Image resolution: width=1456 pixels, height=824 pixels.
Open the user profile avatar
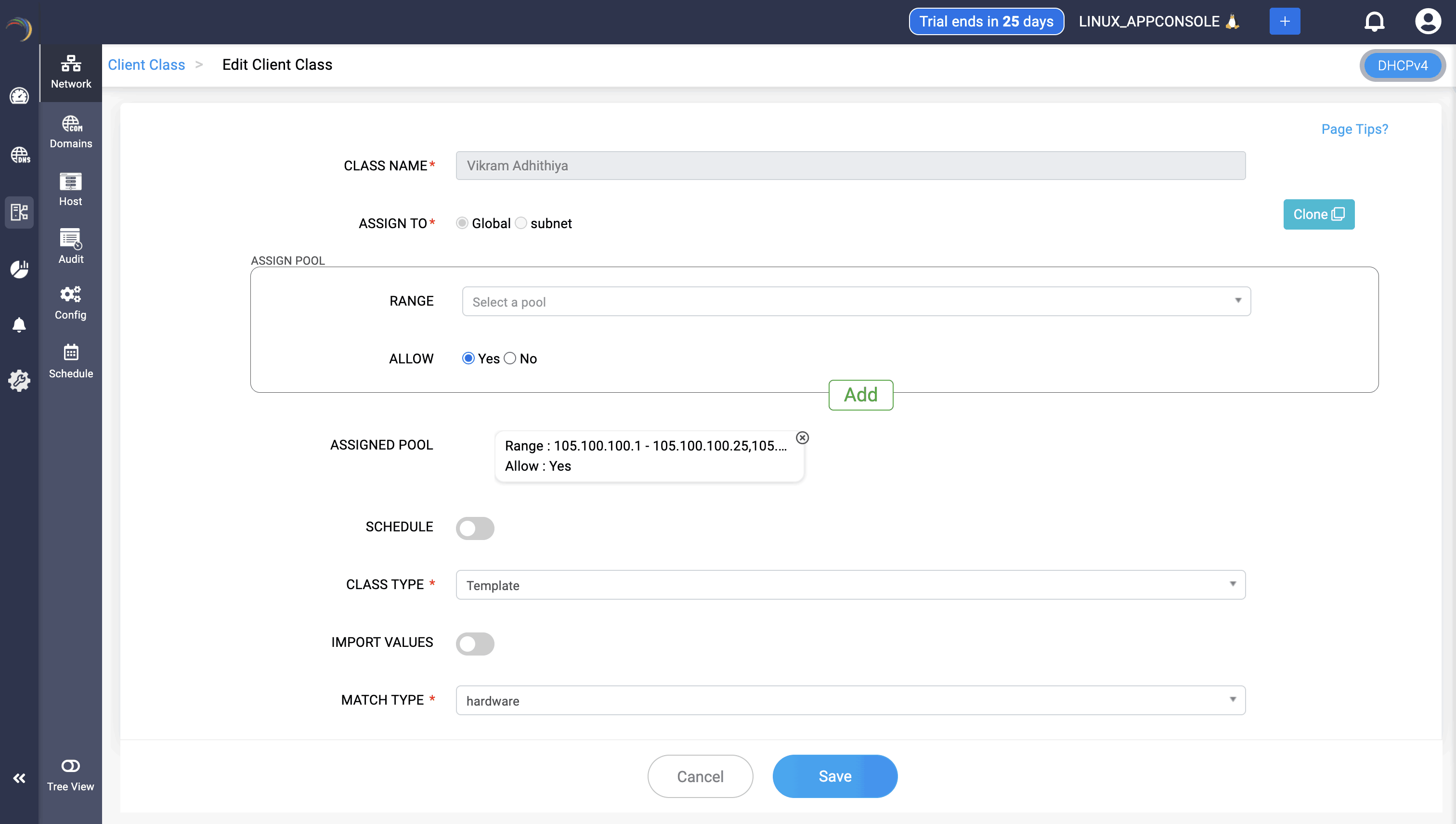pyautogui.click(x=1428, y=22)
